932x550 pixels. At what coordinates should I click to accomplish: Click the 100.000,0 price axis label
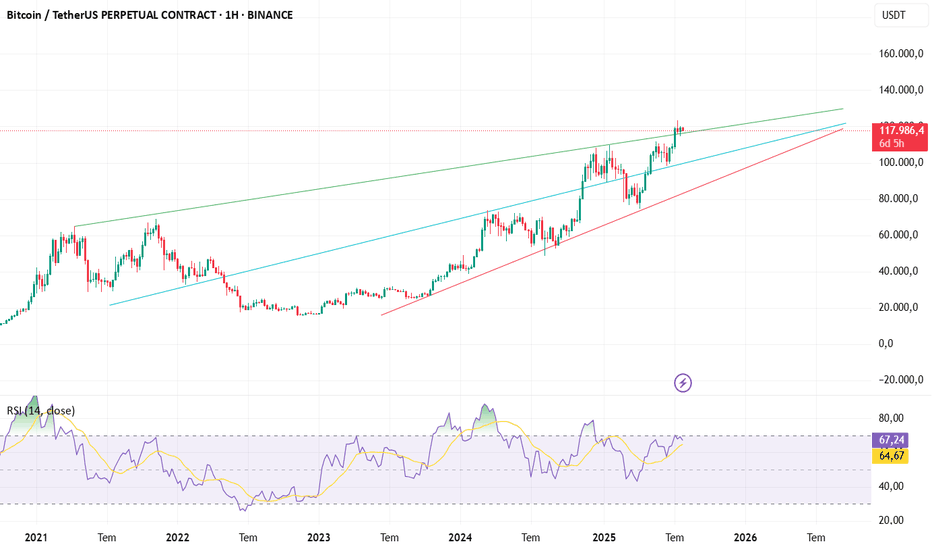901,162
